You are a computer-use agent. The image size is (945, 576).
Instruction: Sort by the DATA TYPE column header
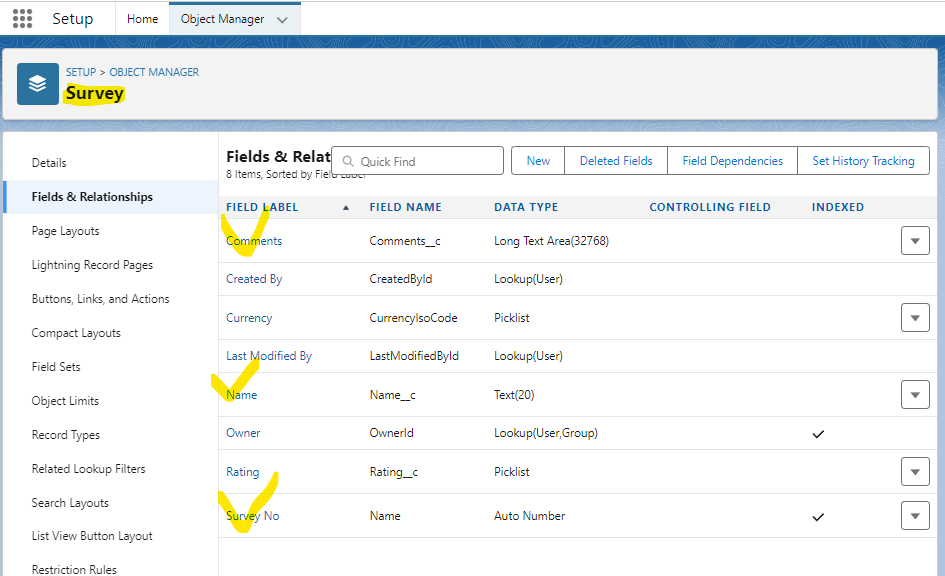click(x=526, y=207)
